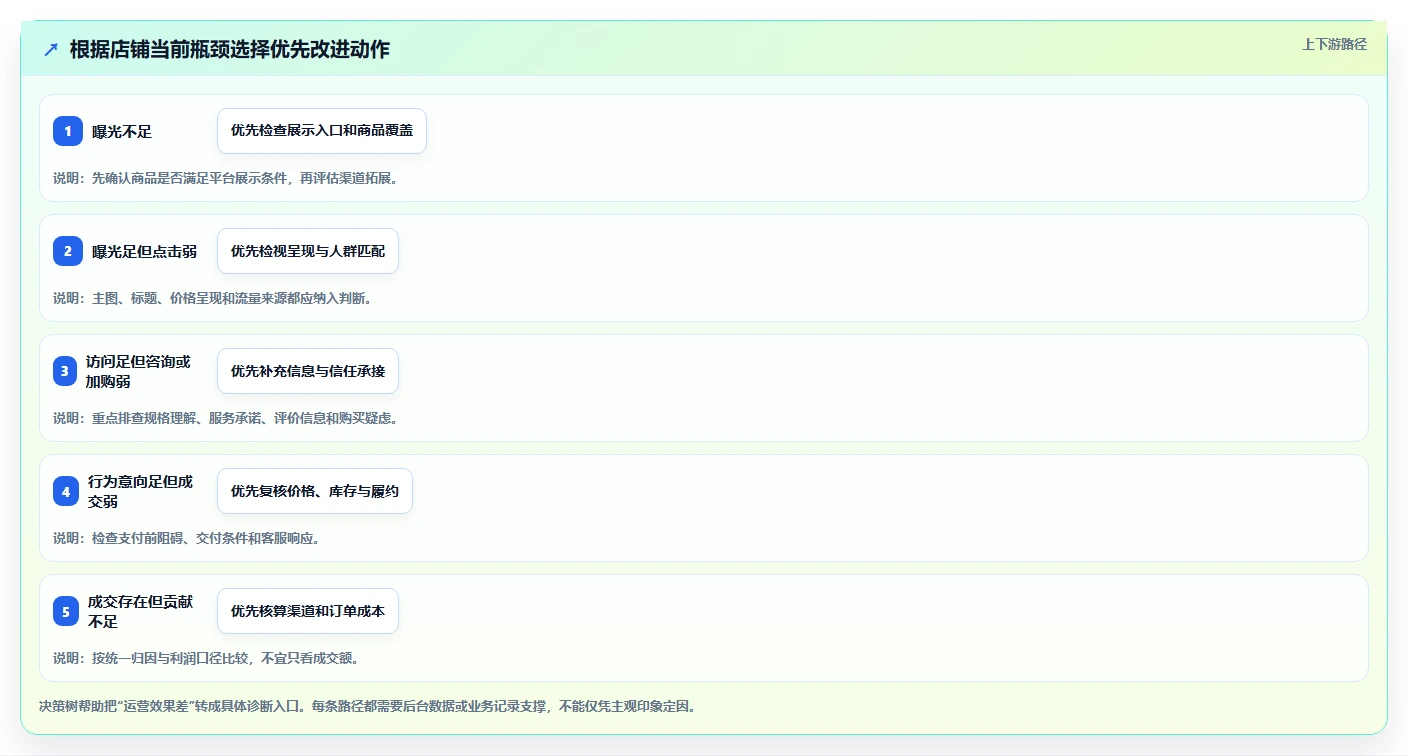Image resolution: width=1408 pixels, height=756 pixels.
Task: Click the step 5 number badge
Action: (65, 611)
